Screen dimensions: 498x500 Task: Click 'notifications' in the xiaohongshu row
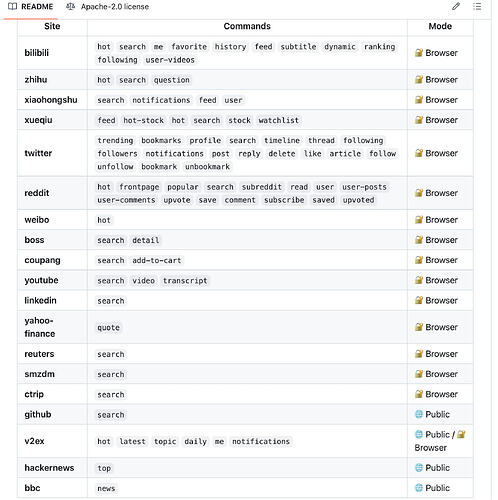[x=161, y=100]
